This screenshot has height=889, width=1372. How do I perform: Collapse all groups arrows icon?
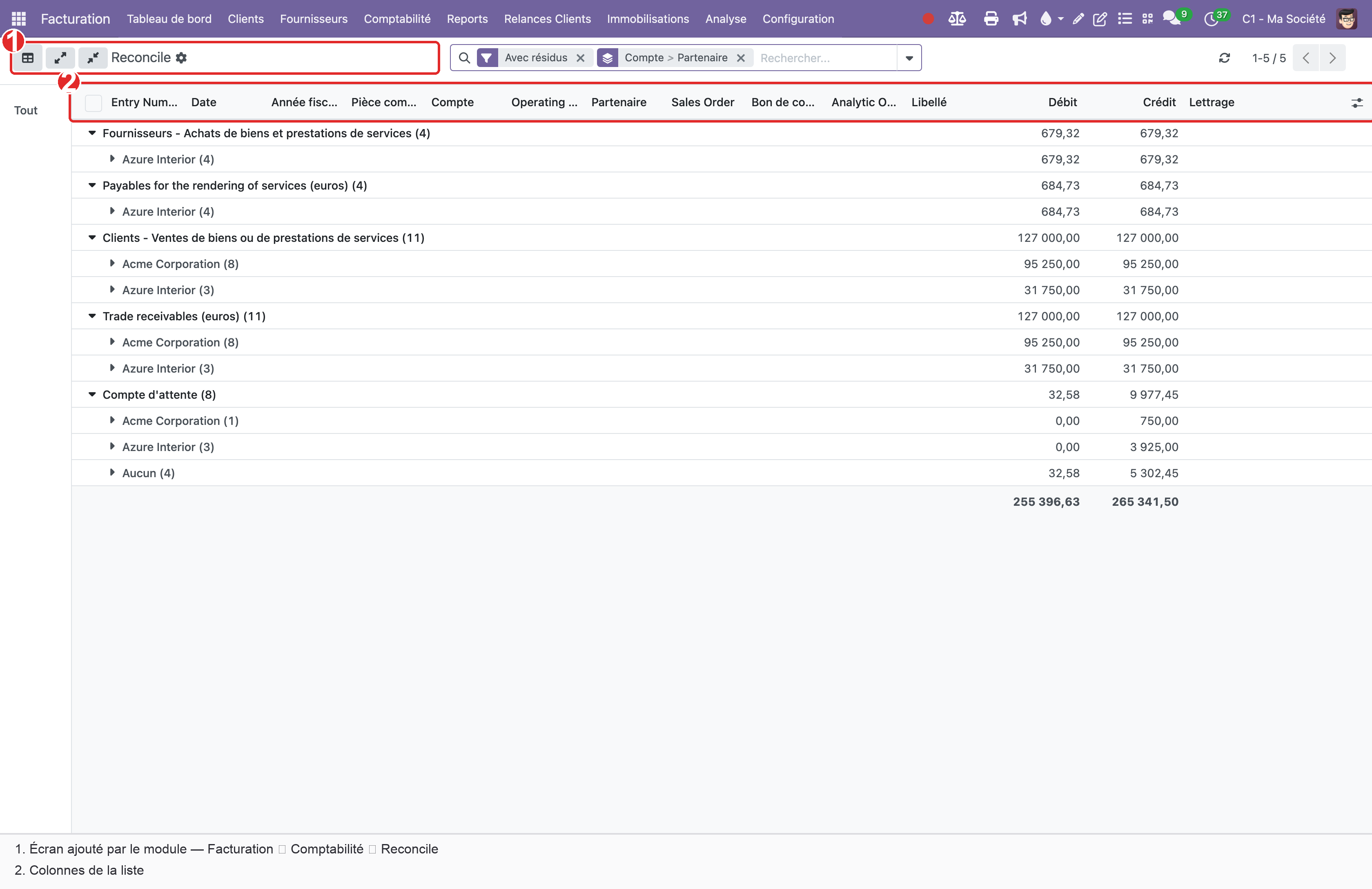pyautogui.click(x=93, y=58)
